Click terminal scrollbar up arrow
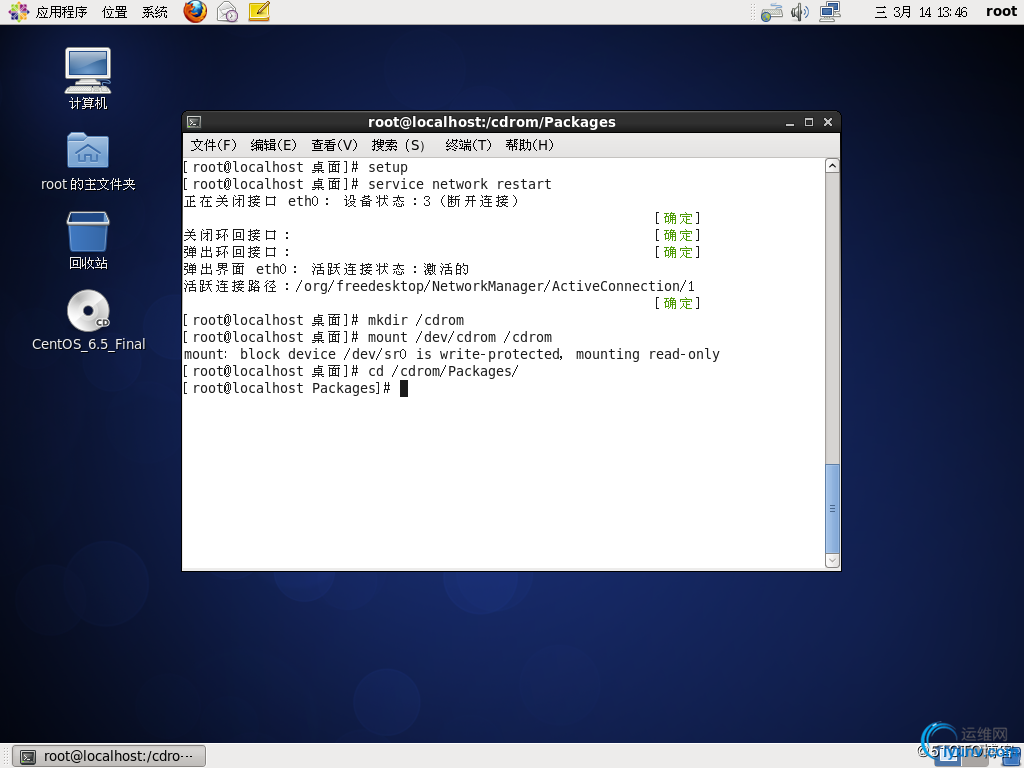 coord(832,166)
